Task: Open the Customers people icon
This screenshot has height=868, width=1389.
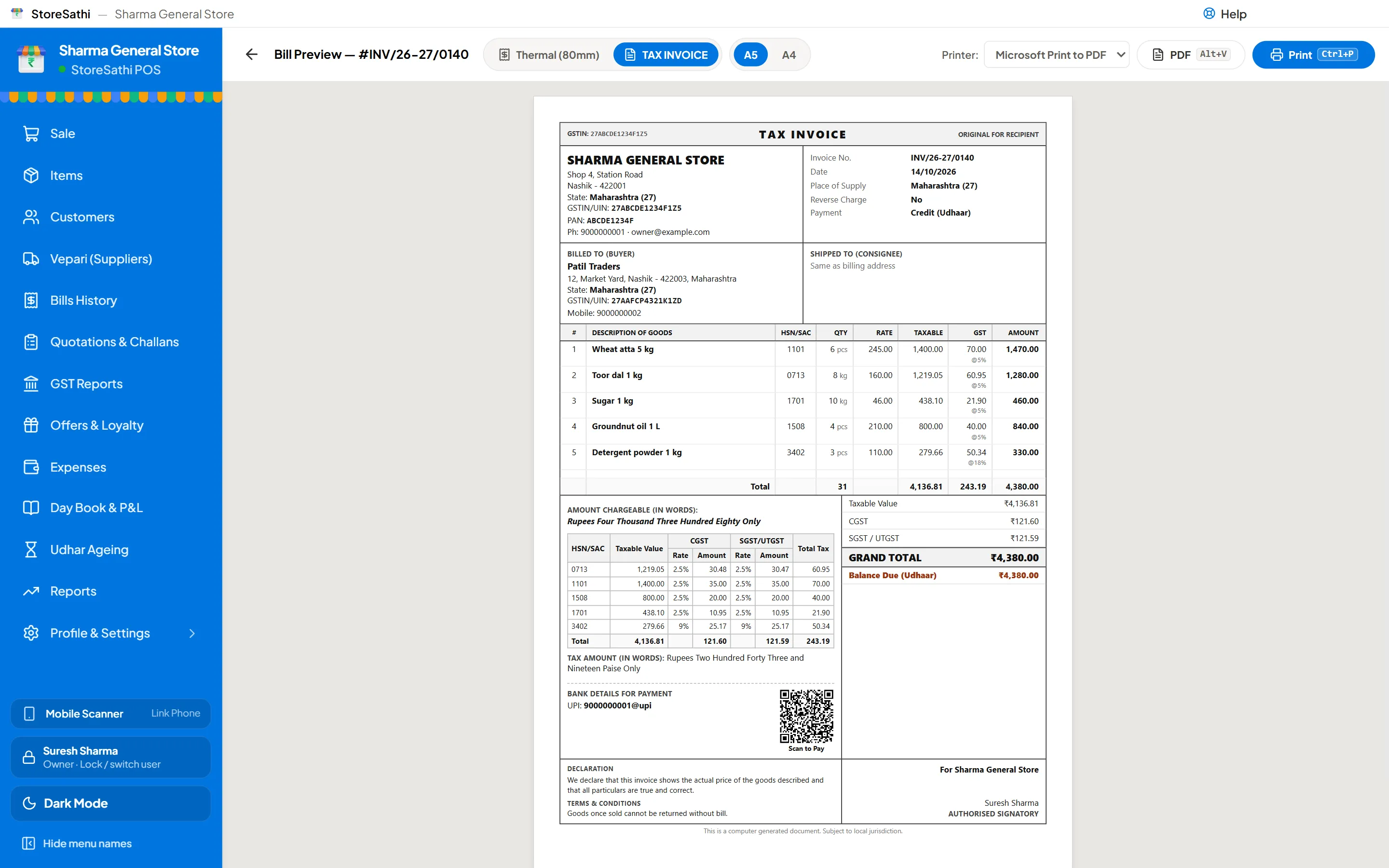Action: pyautogui.click(x=31, y=217)
